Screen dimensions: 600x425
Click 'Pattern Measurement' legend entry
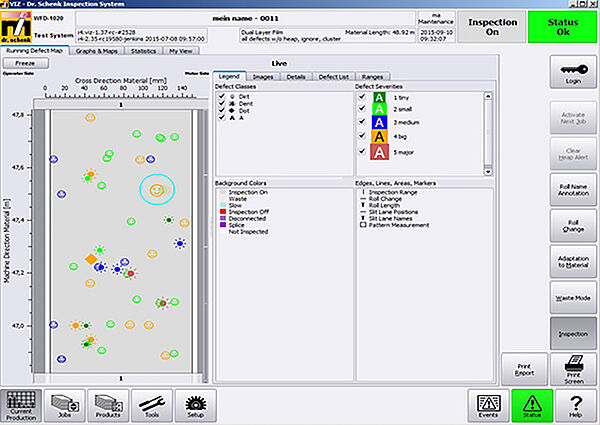click(395, 225)
